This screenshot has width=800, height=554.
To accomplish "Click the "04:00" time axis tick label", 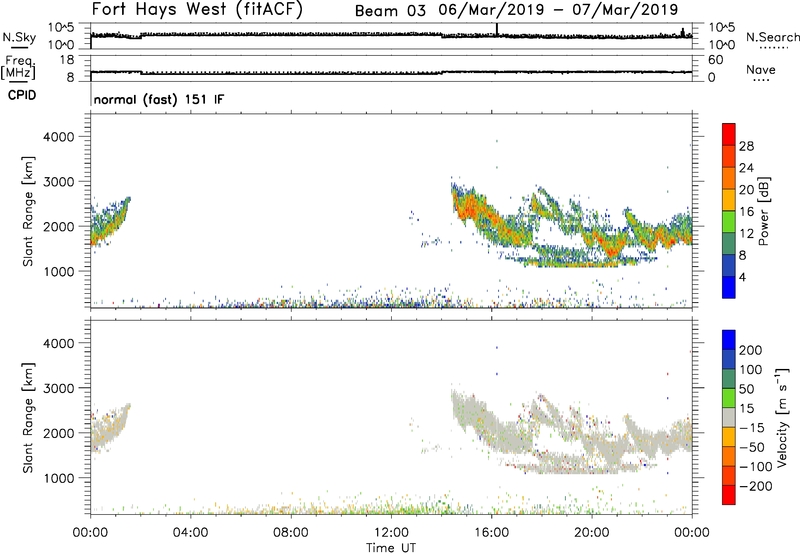I will click(190, 533).
